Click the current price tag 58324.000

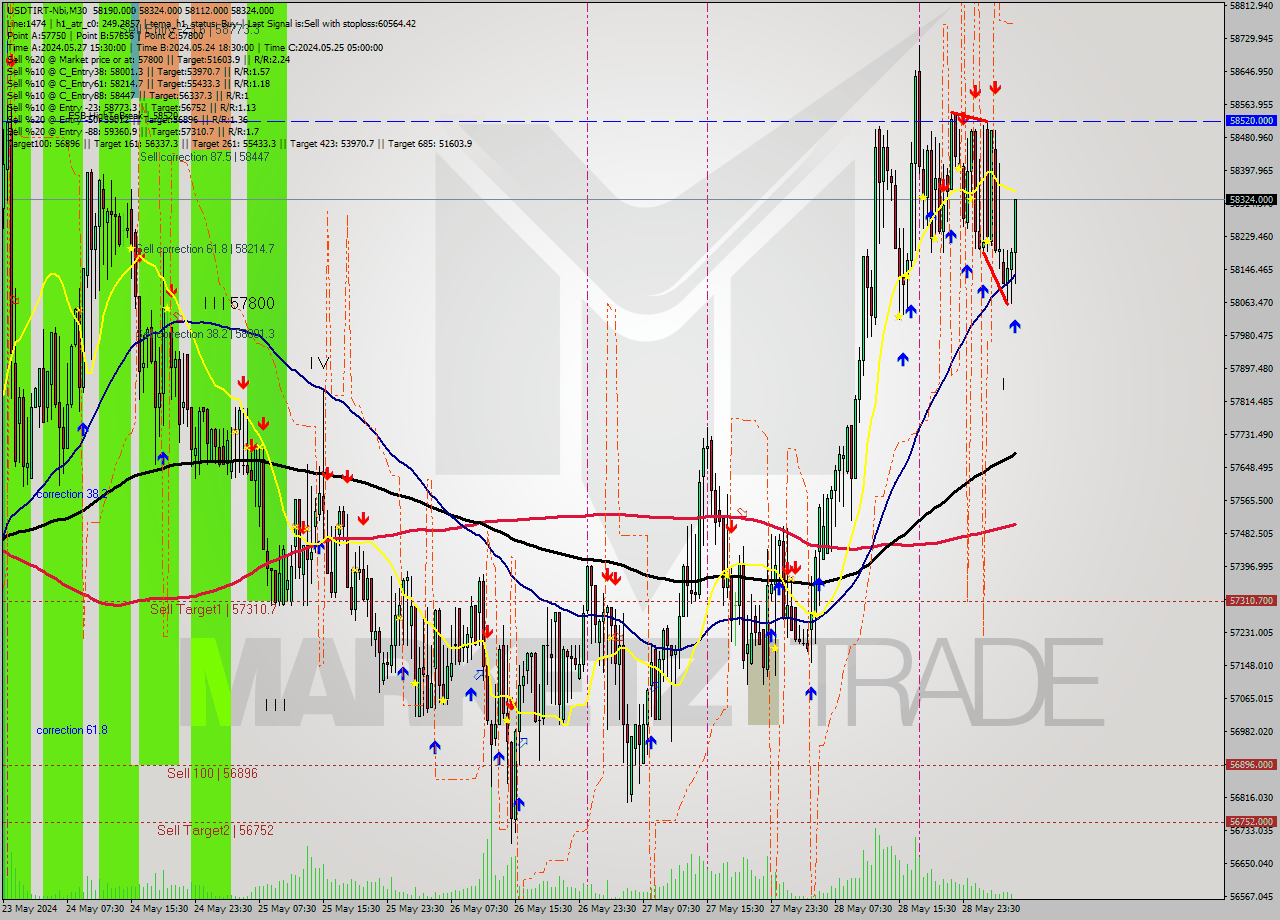1251,200
